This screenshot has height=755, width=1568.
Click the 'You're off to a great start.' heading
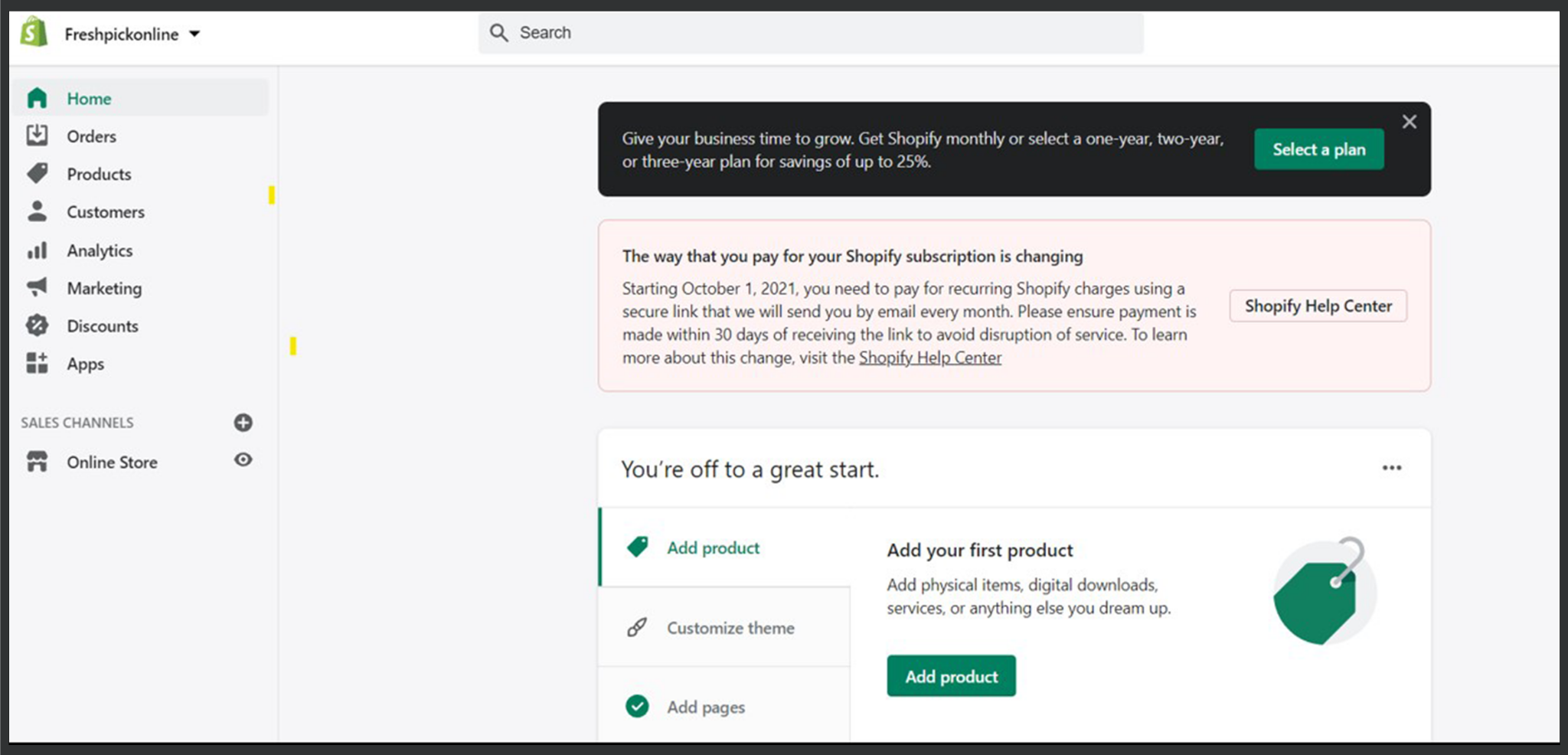[750, 469]
